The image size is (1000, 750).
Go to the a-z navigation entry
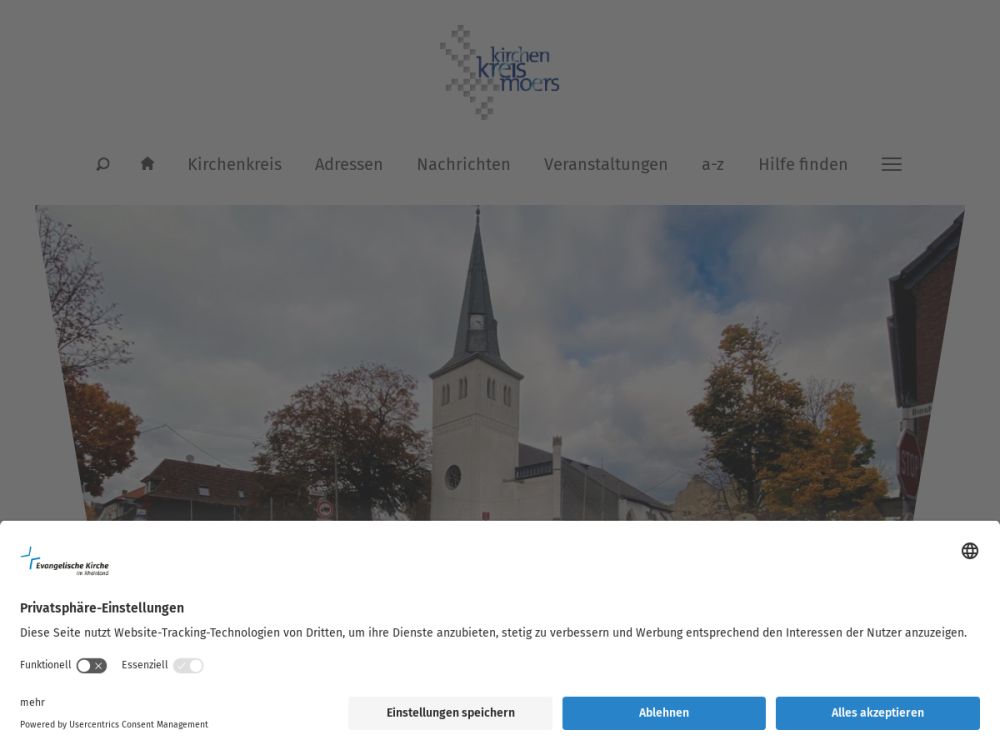(x=712, y=165)
